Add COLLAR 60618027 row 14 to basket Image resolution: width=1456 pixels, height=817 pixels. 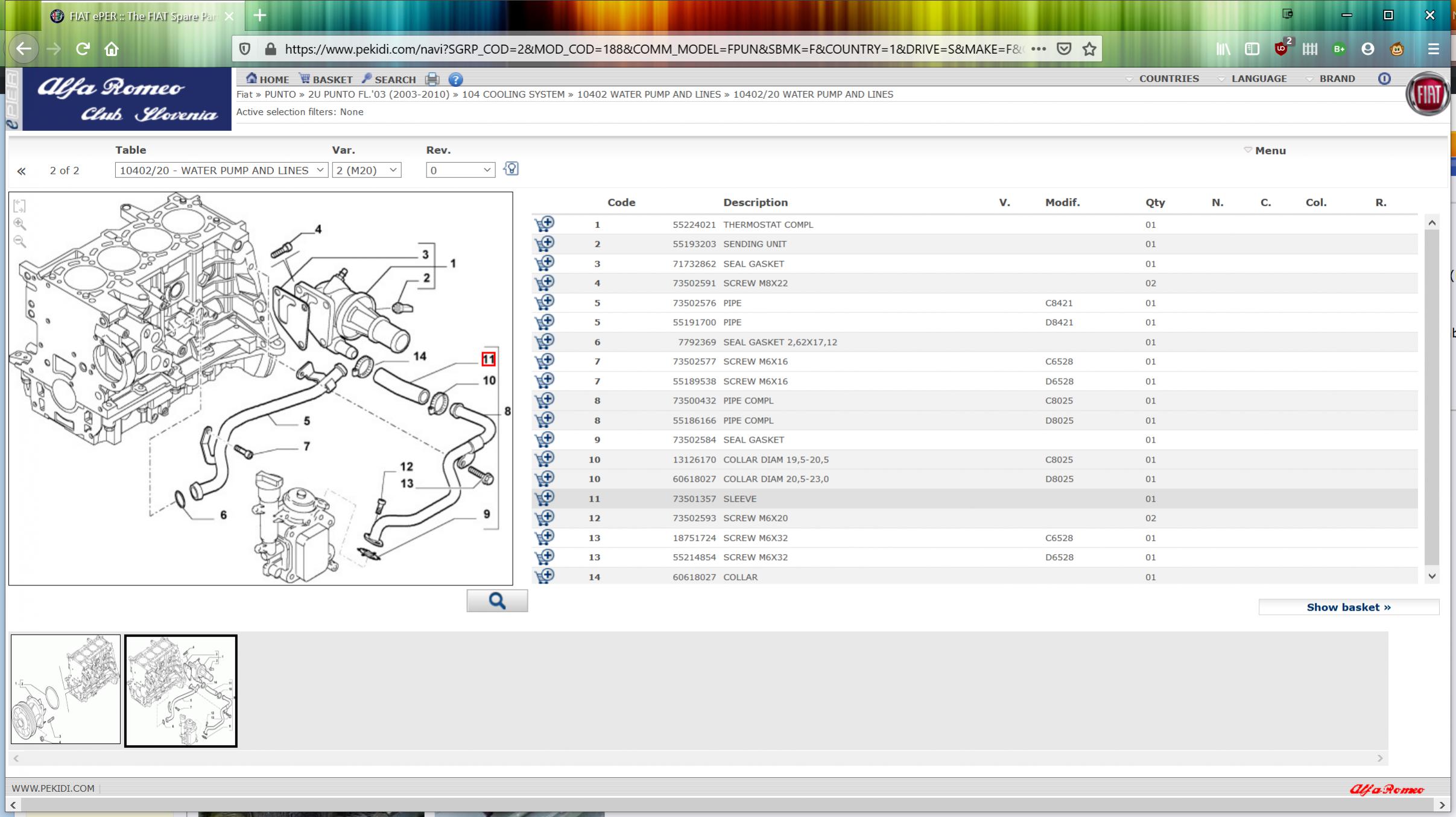544,576
